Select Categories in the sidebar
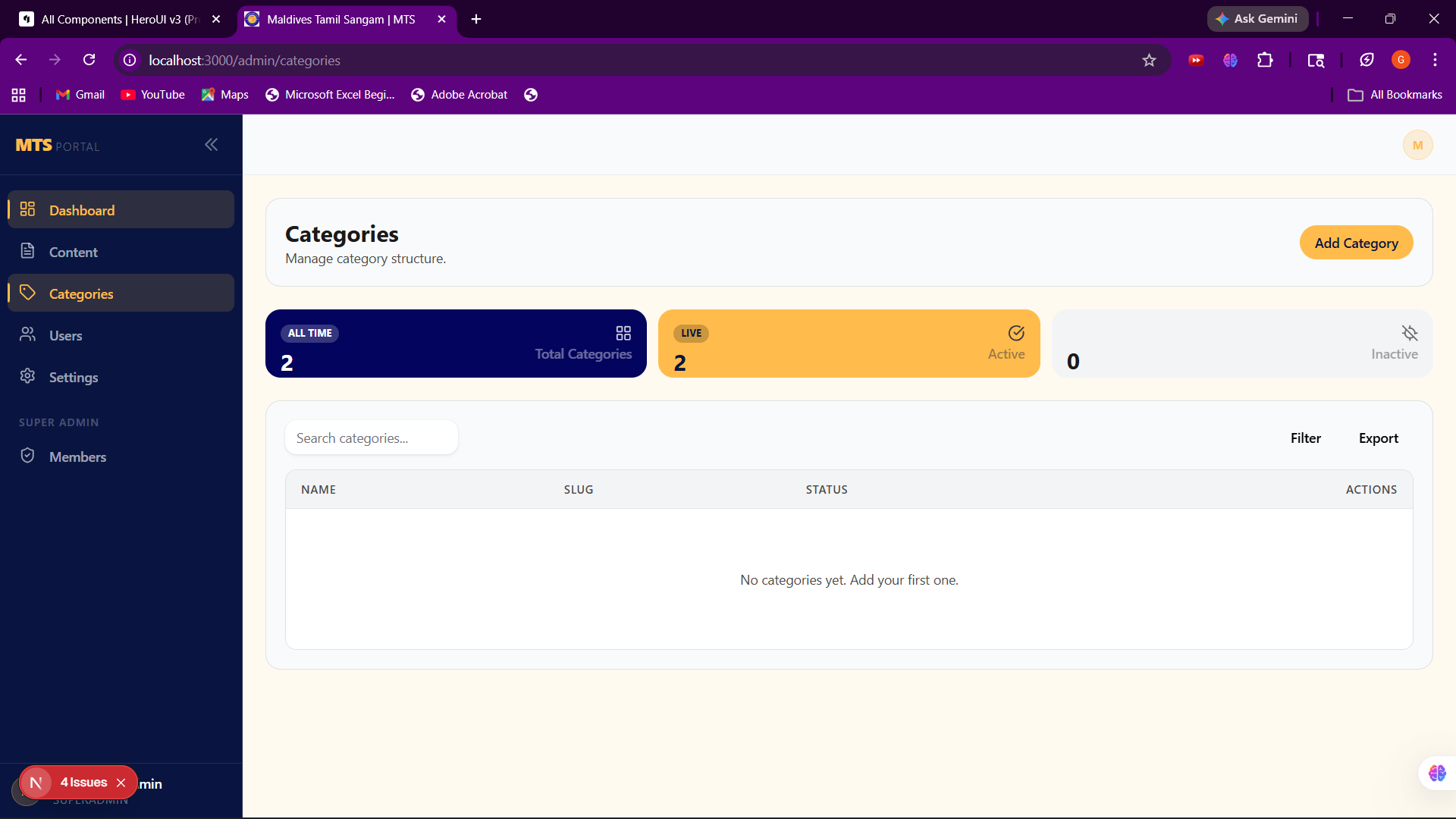The width and height of the screenshot is (1456, 819). 121,293
